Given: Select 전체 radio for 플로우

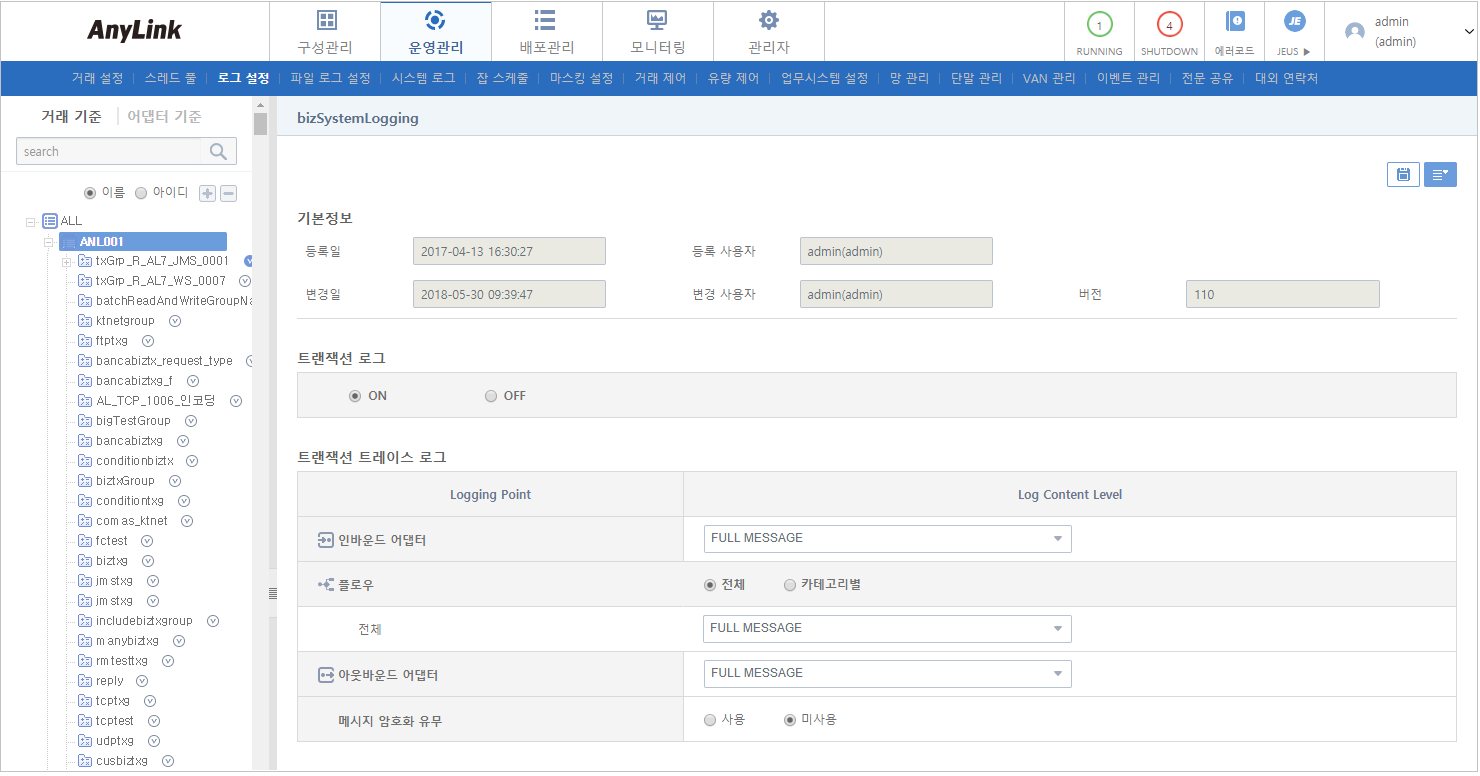Looking at the screenshot, I should pyautogui.click(x=710, y=585).
